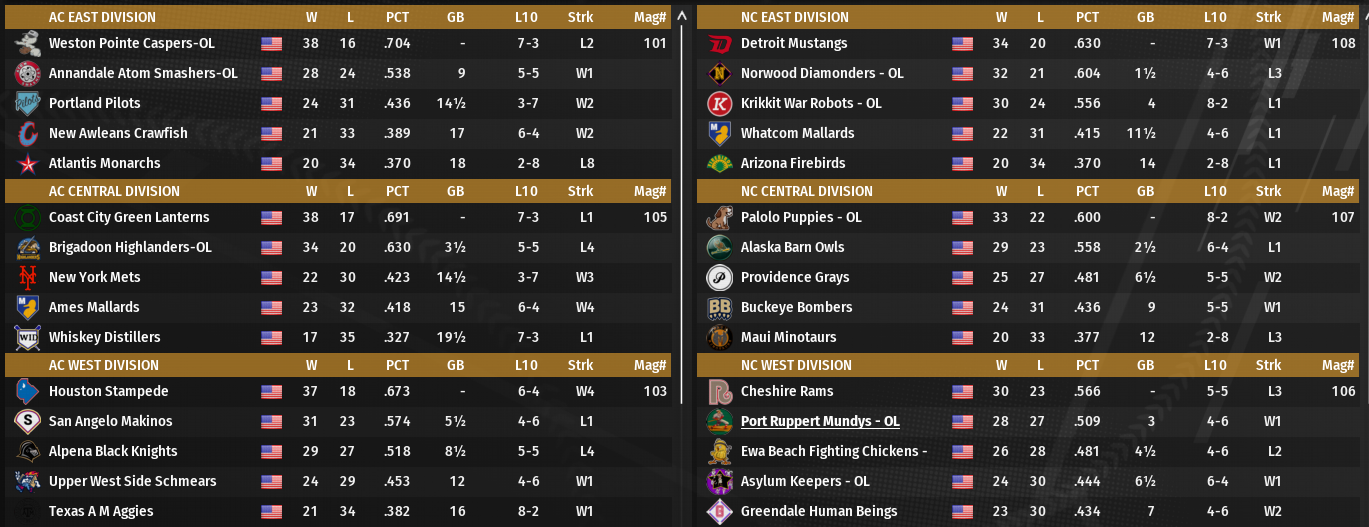Click the Coast City Green Lanterns logo
The height and width of the screenshot is (527, 1369).
point(27,217)
